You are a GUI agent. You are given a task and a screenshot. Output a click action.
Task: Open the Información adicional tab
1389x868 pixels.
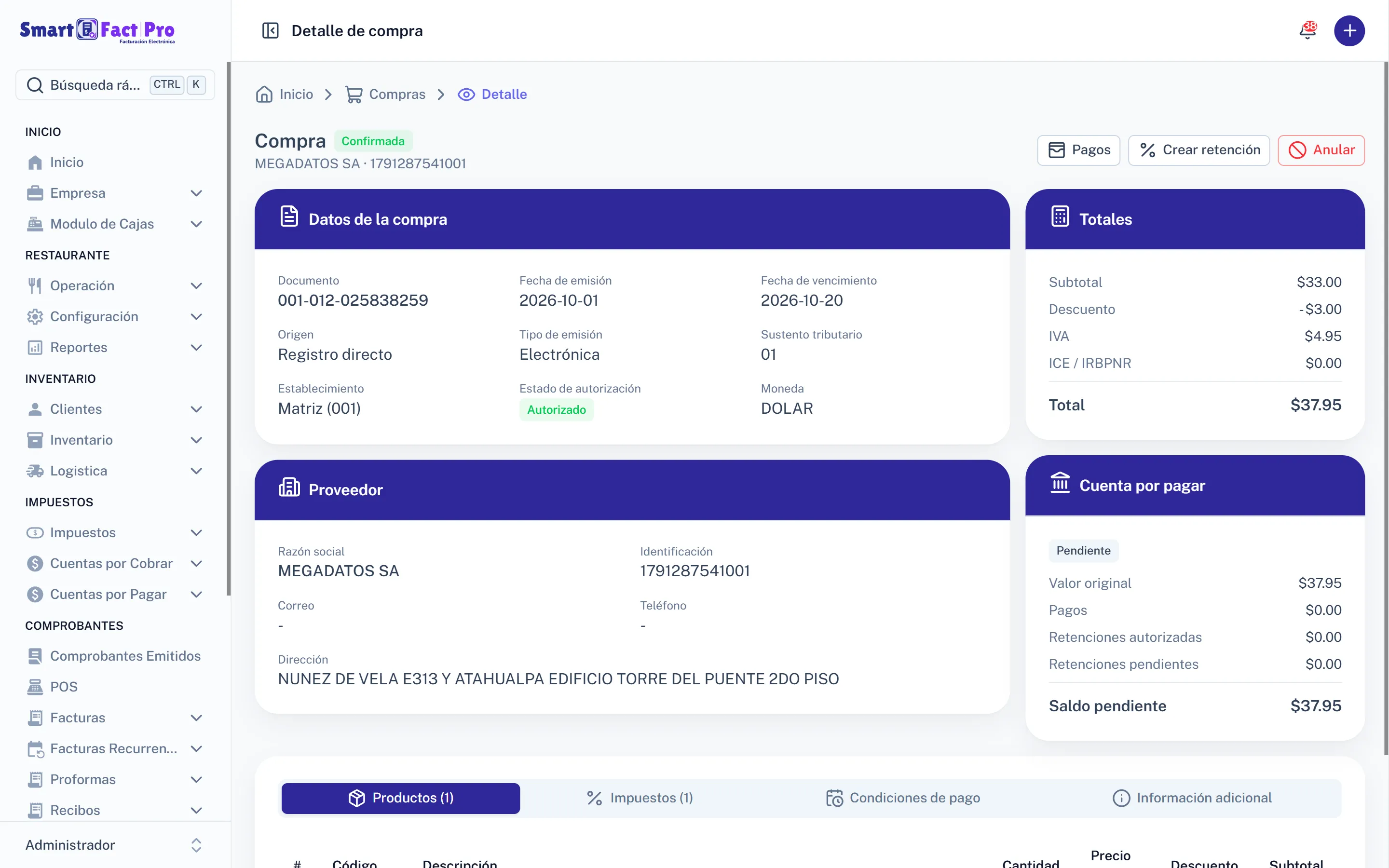1192,798
